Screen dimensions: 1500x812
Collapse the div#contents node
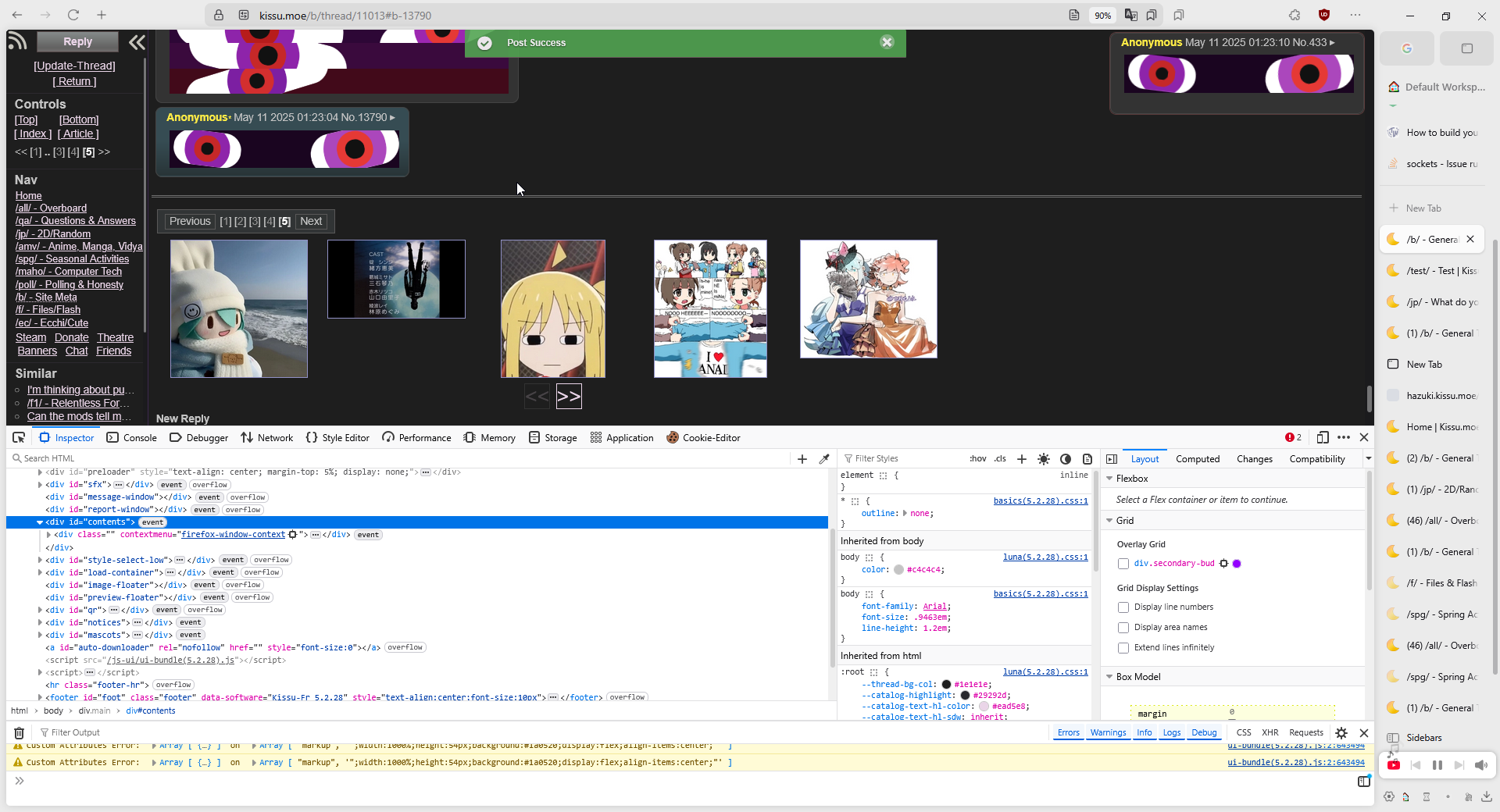tap(40, 522)
